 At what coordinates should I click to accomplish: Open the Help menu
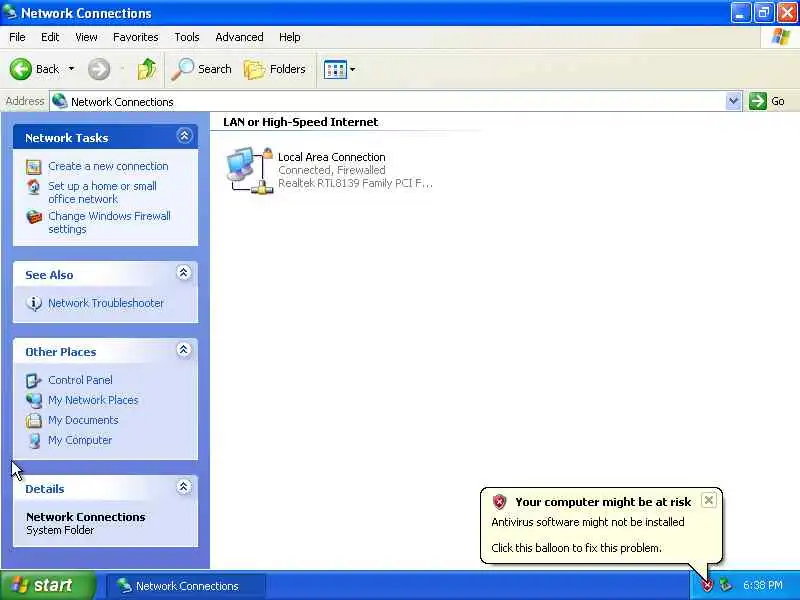[289, 37]
